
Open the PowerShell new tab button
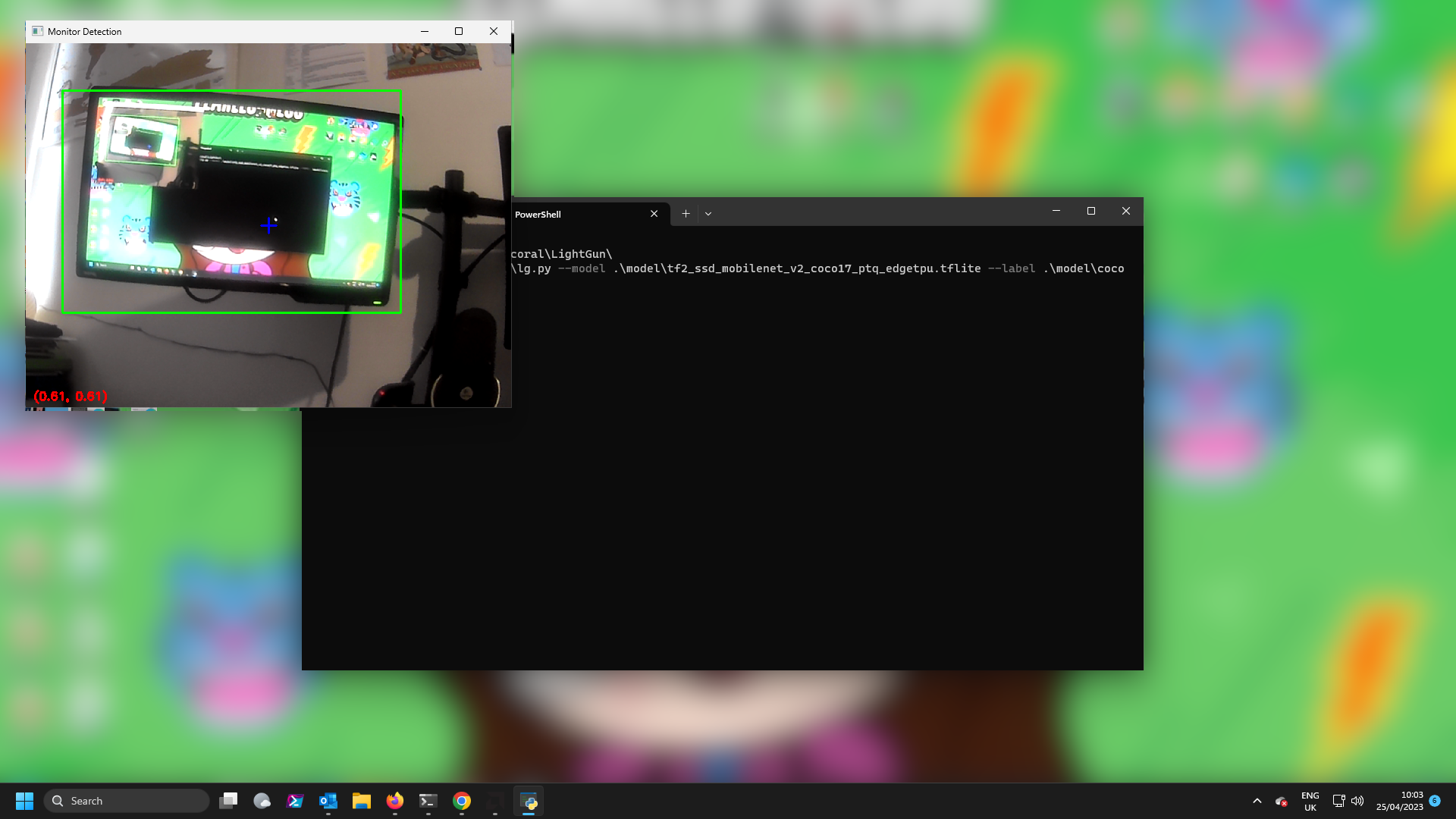pyautogui.click(x=686, y=213)
